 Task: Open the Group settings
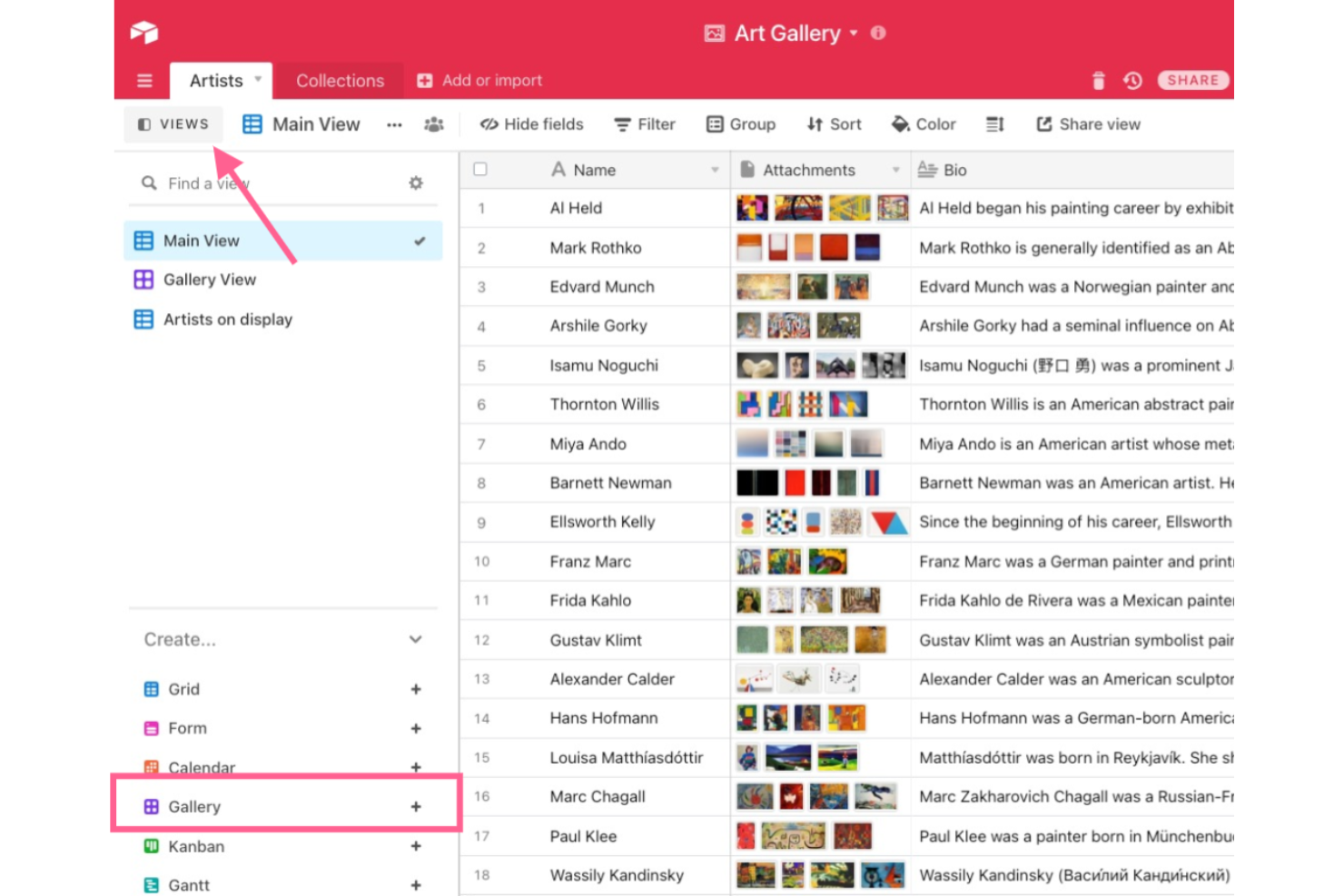(x=741, y=124)
